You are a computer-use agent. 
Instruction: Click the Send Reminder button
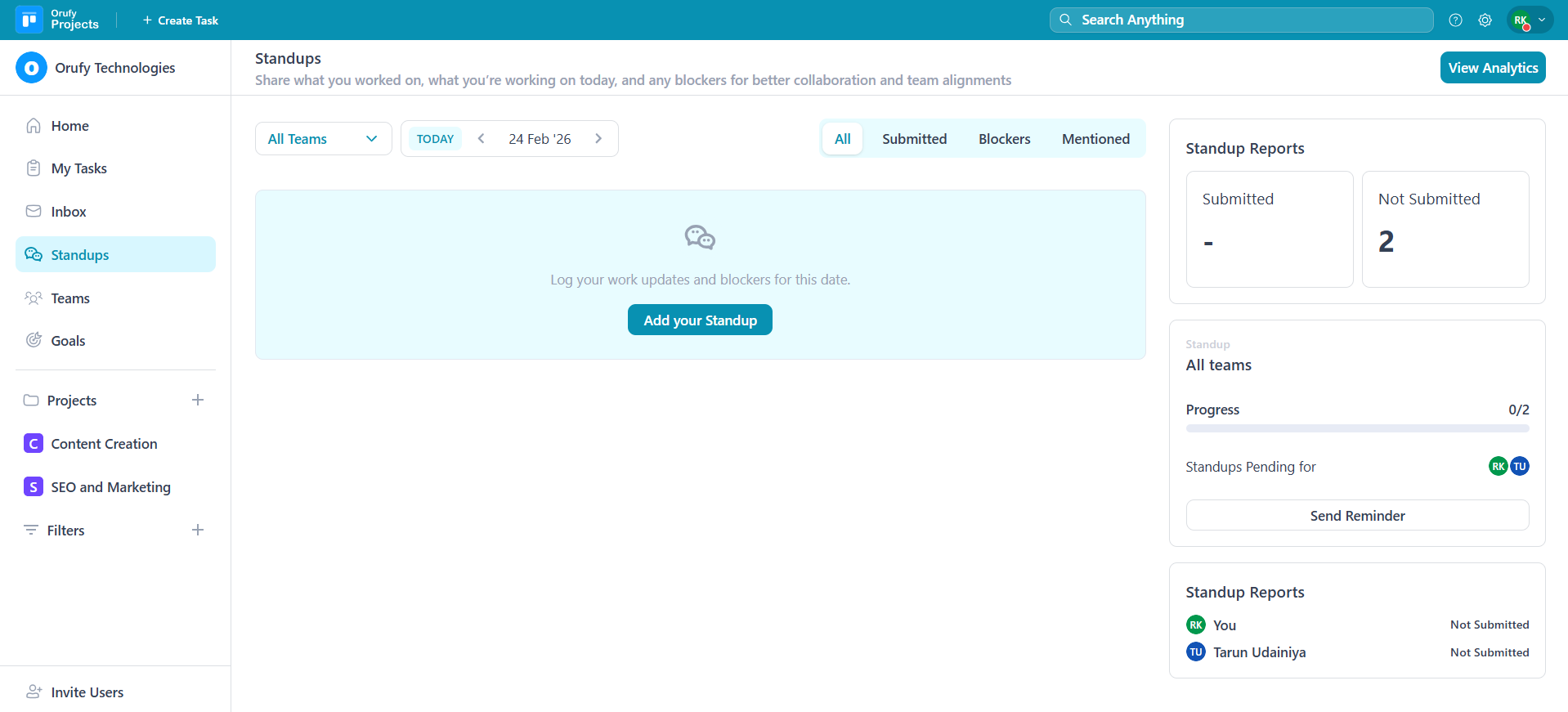tap(1357, 516)
